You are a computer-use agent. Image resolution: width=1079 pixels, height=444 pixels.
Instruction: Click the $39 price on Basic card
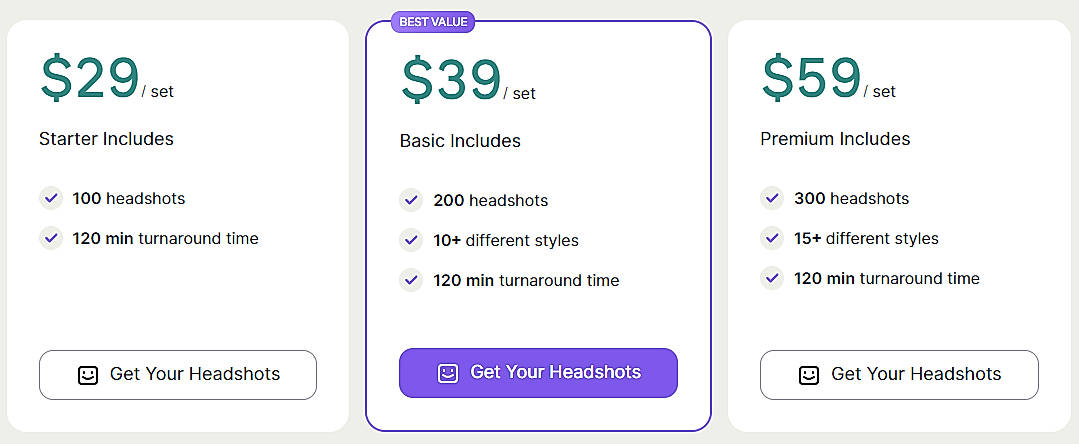(x=450, y=80)
